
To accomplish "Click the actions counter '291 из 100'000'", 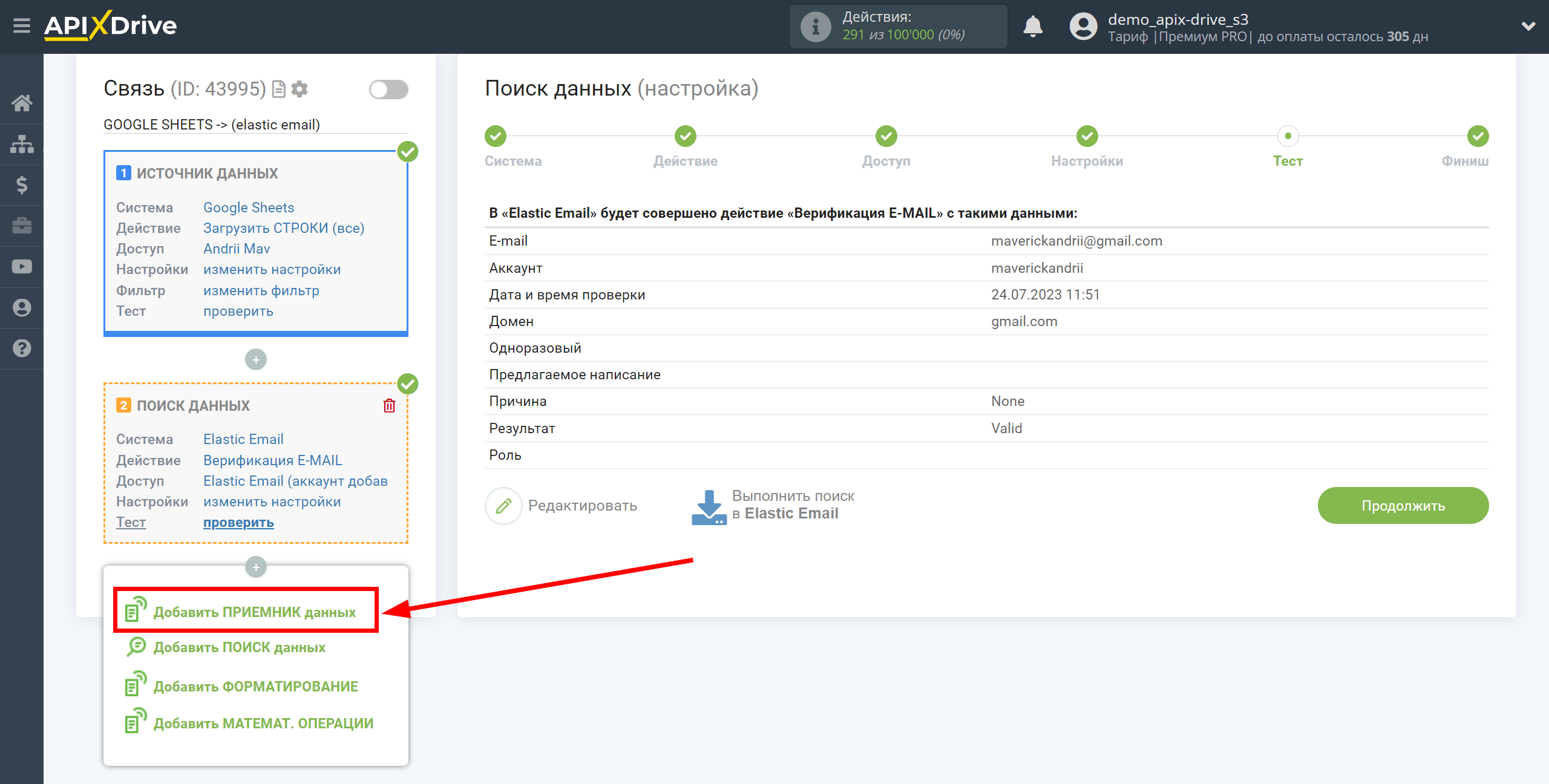I will point(888,35).
